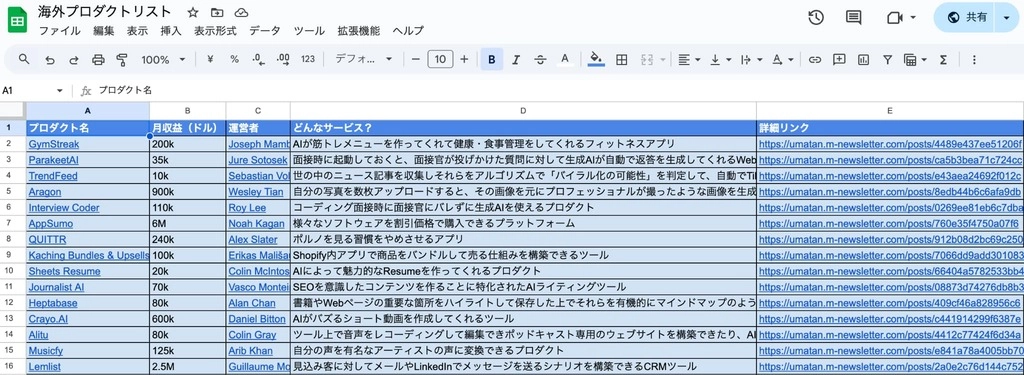Insert a chart
Screen dimensions: 1024x375
863,59
